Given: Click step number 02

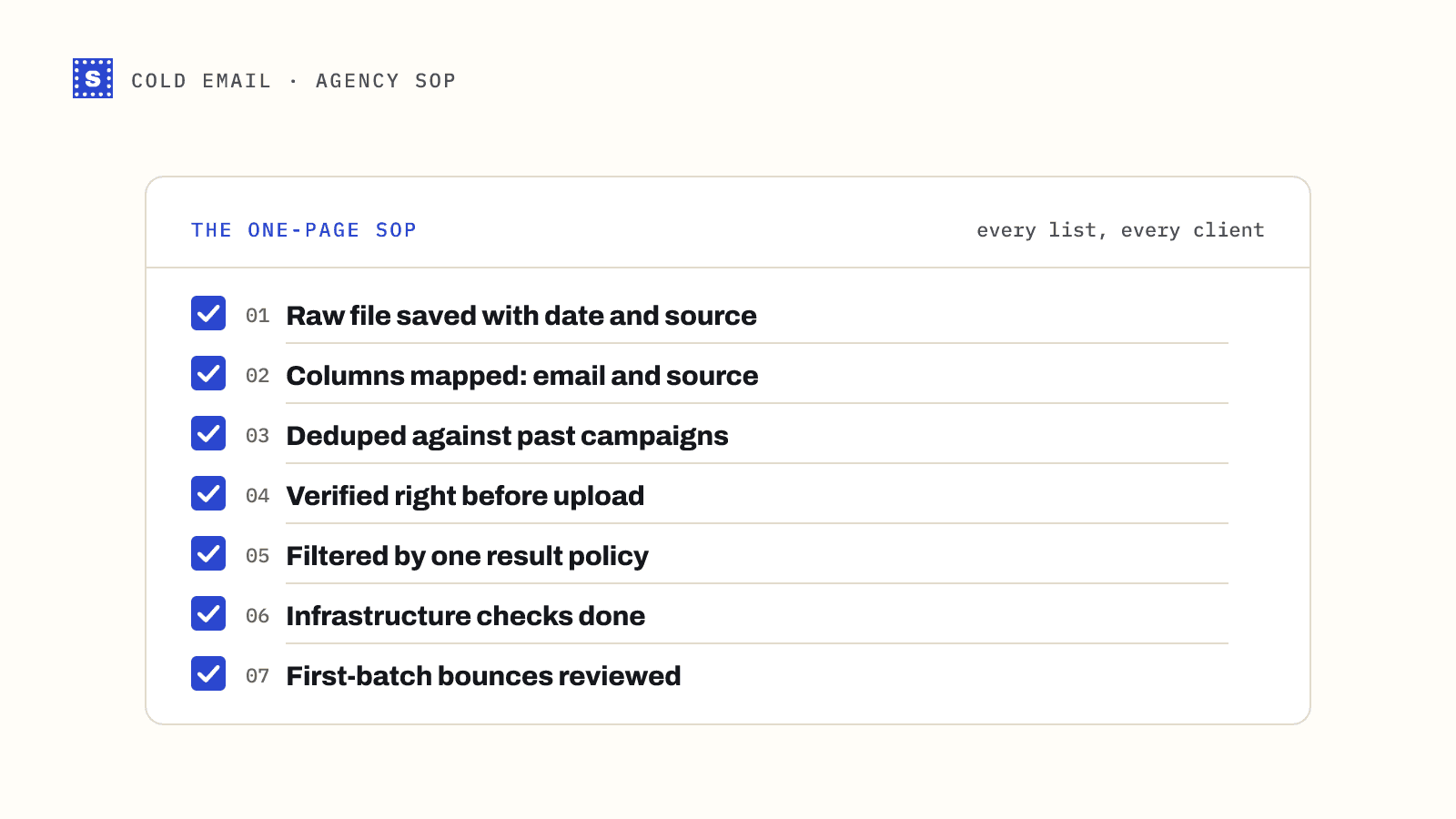Looking at the screenshot, I should (x=258, y=376).
